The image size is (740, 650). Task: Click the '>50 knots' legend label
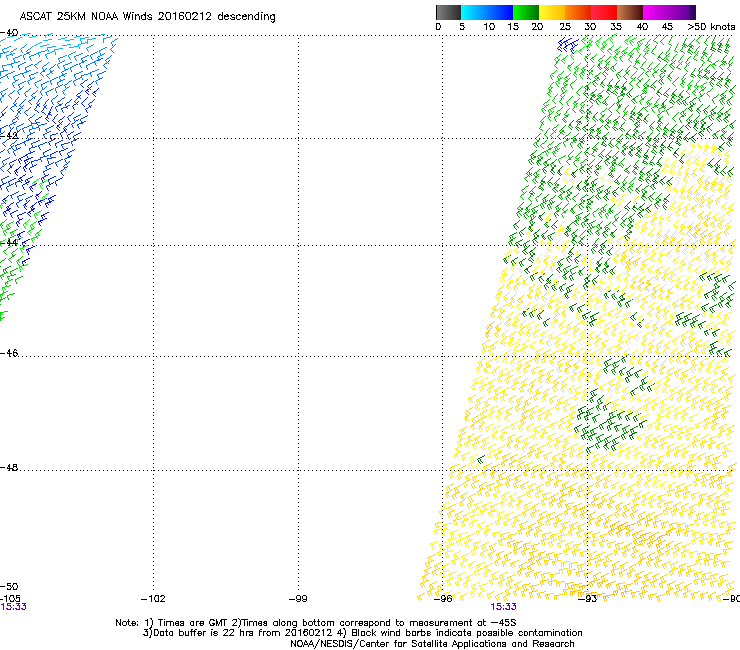click(x=711, y=27)
